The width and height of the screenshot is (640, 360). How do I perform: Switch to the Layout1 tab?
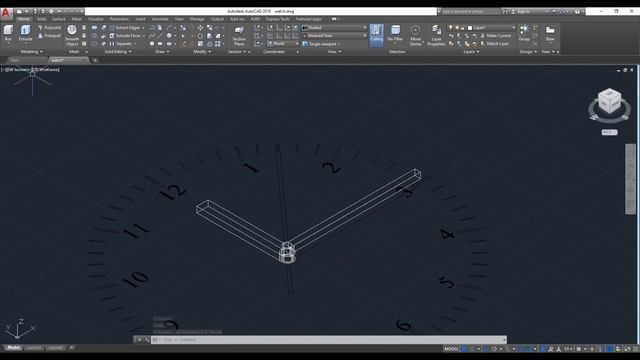33,348
